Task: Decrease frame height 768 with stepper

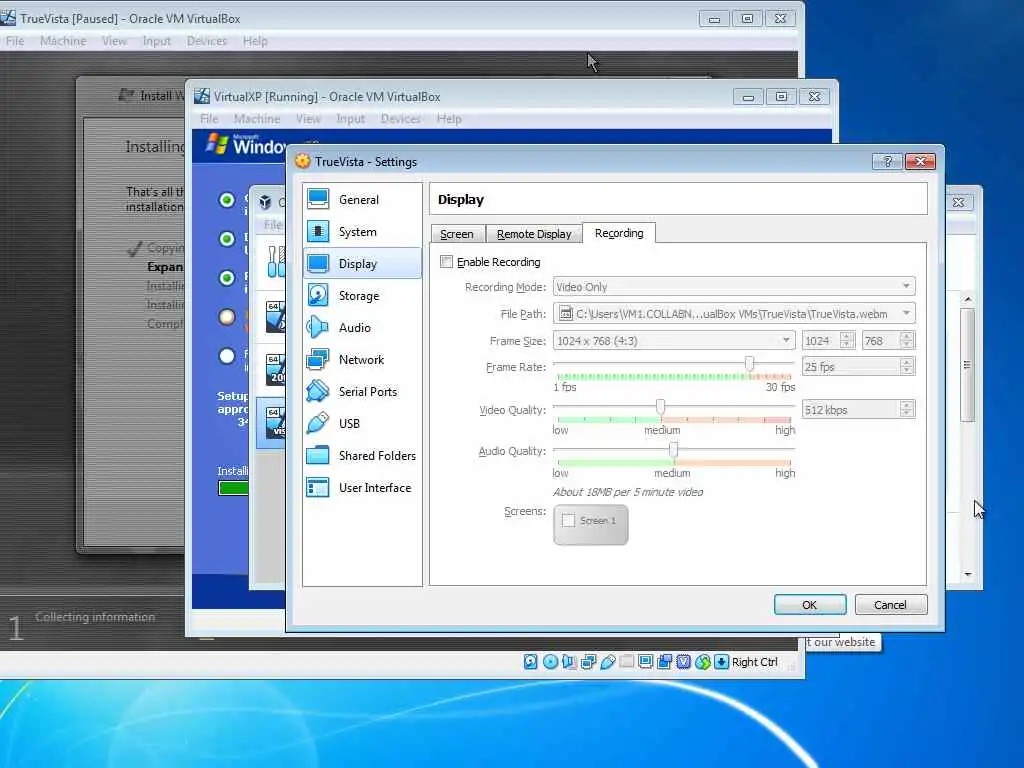Action: pyautogui.click(x=906, y=344)
